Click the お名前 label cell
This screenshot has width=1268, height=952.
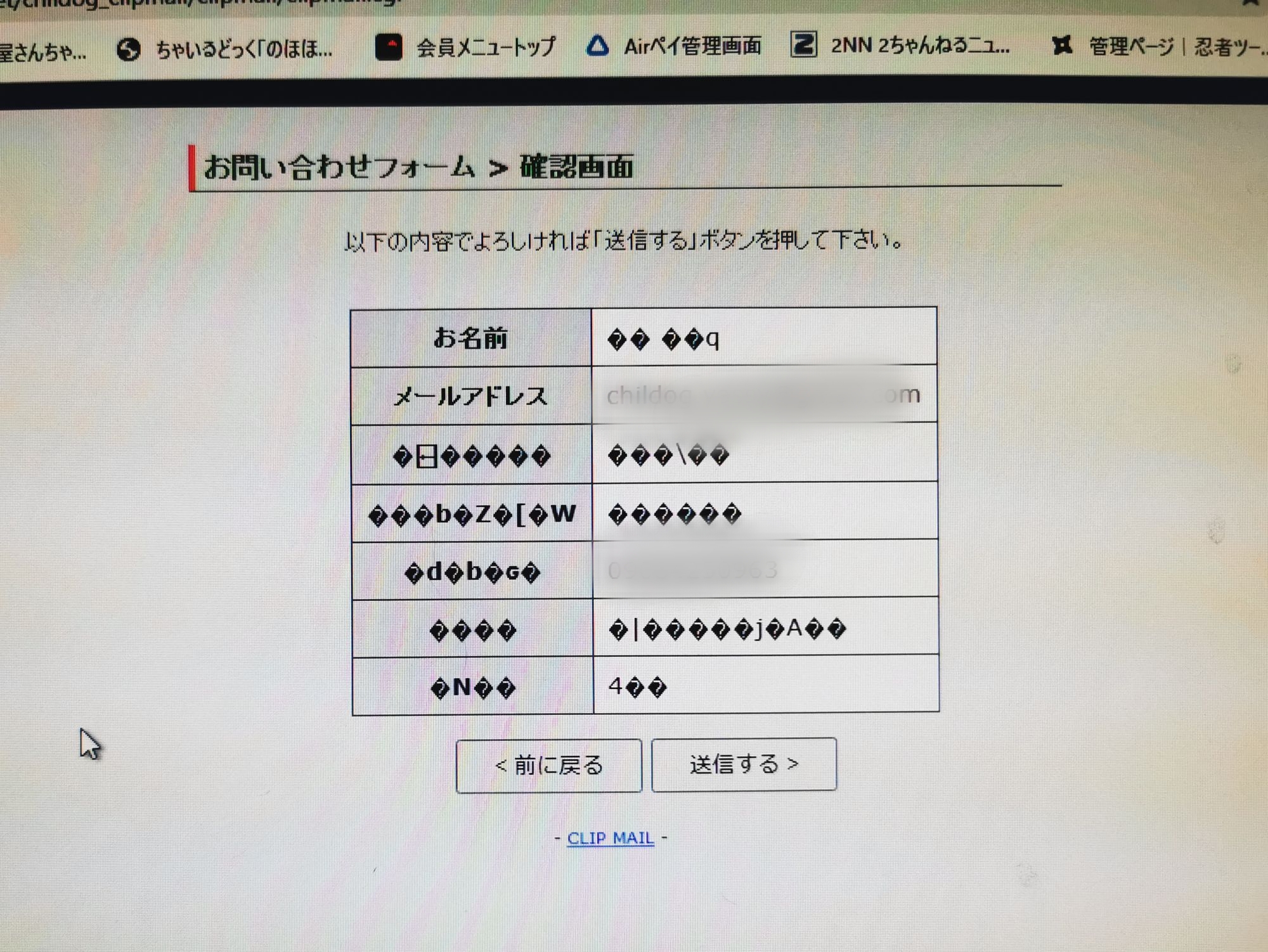click(470, 338)
